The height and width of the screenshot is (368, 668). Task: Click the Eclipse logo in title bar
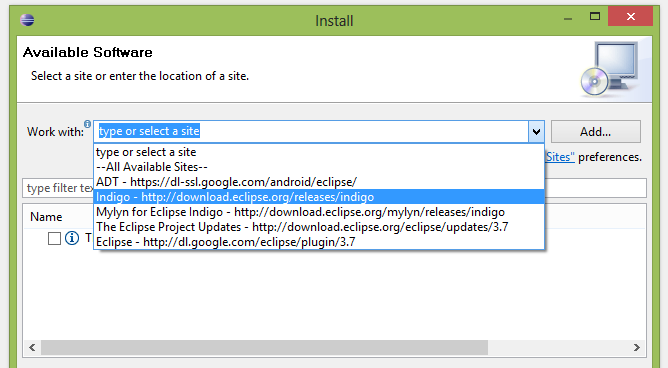[27, 20]
